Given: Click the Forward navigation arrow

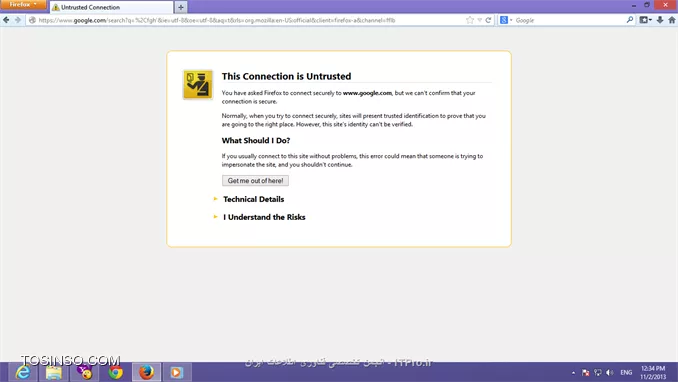Looking at the screenshot, I should coord(18,20).
